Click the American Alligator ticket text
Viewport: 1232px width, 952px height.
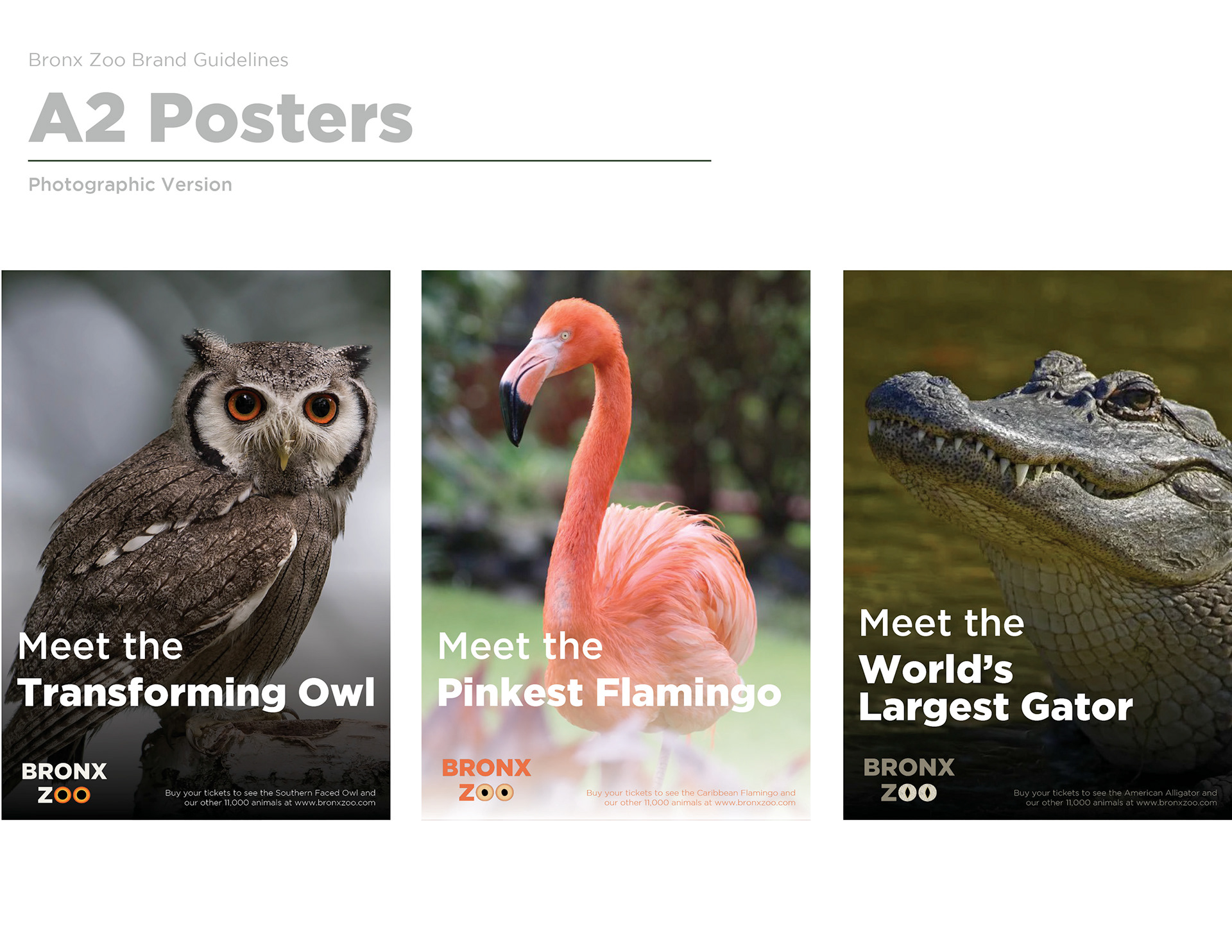tap(1115, 797)
